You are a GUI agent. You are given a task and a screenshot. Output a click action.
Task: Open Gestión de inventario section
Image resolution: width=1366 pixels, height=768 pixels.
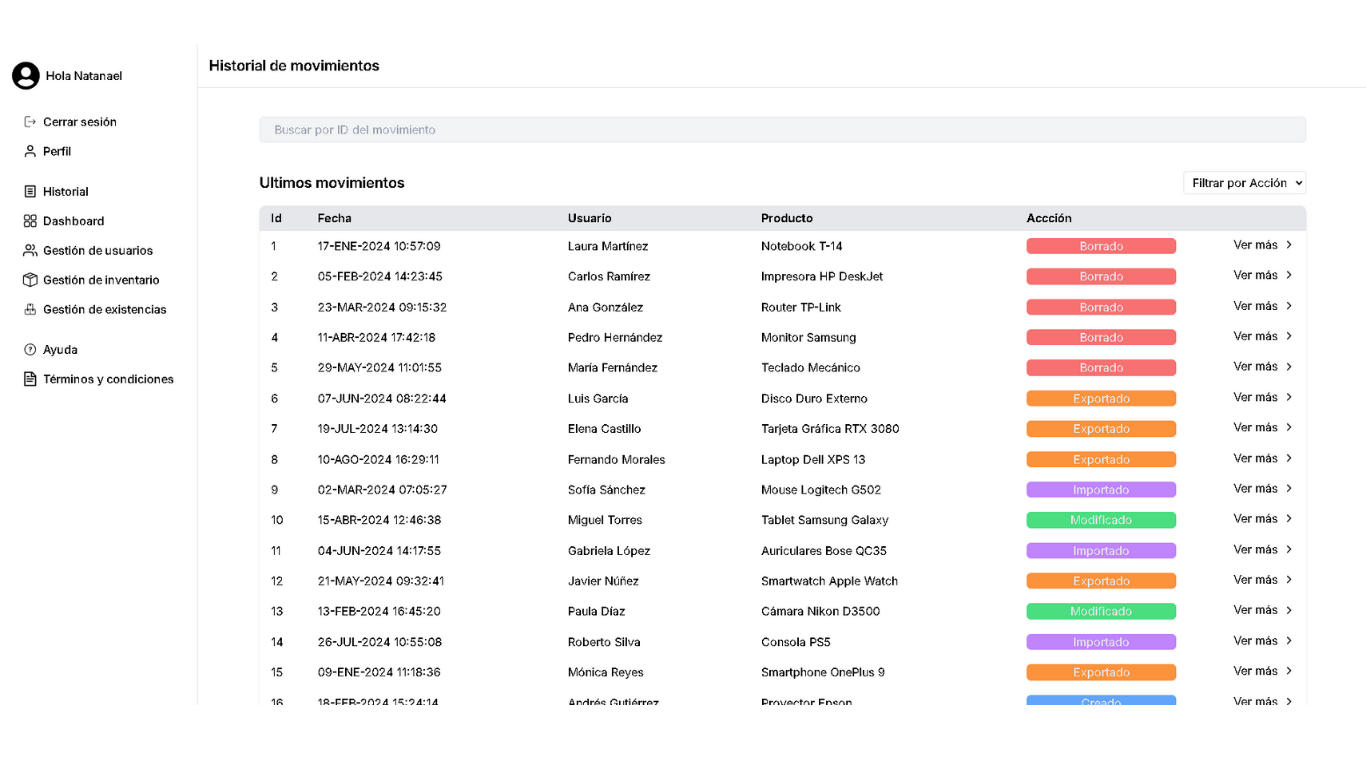pyautogui.click(x=101, y=280)
